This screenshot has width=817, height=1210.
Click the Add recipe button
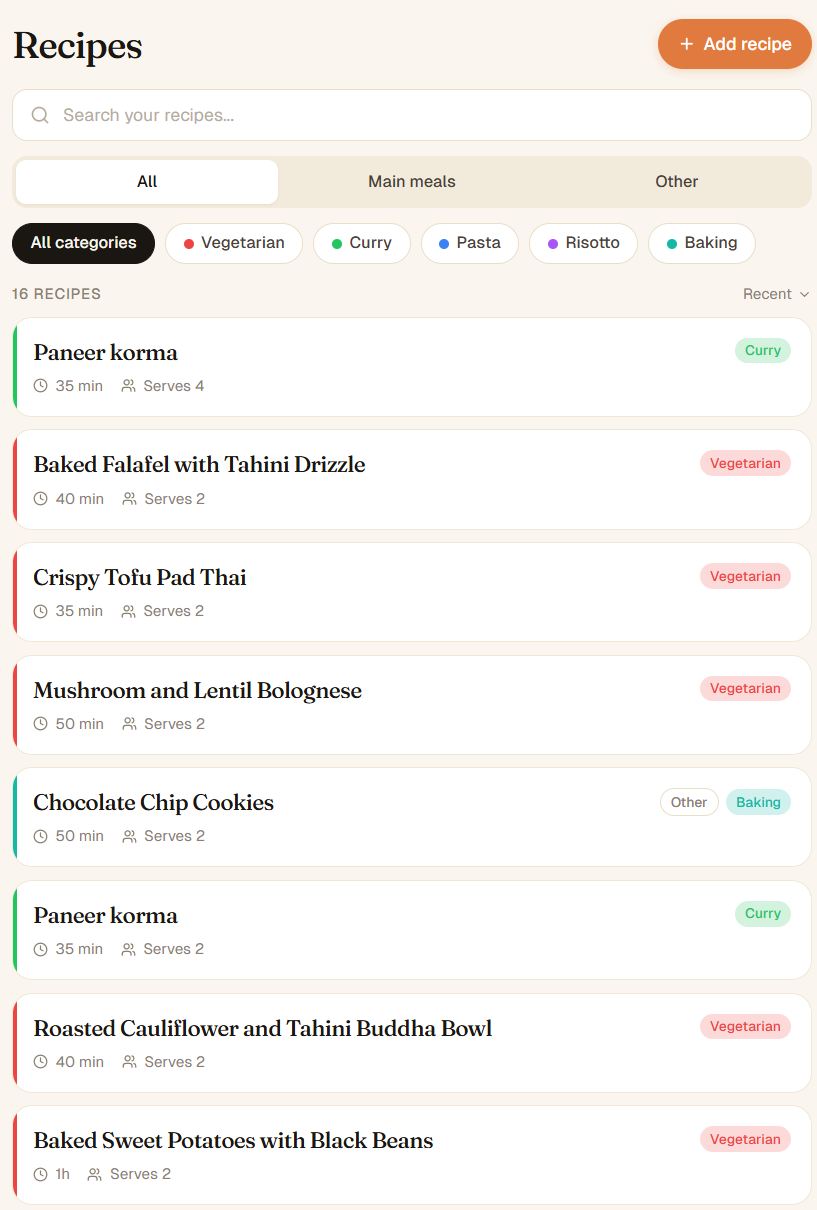[x=735, y=44]
